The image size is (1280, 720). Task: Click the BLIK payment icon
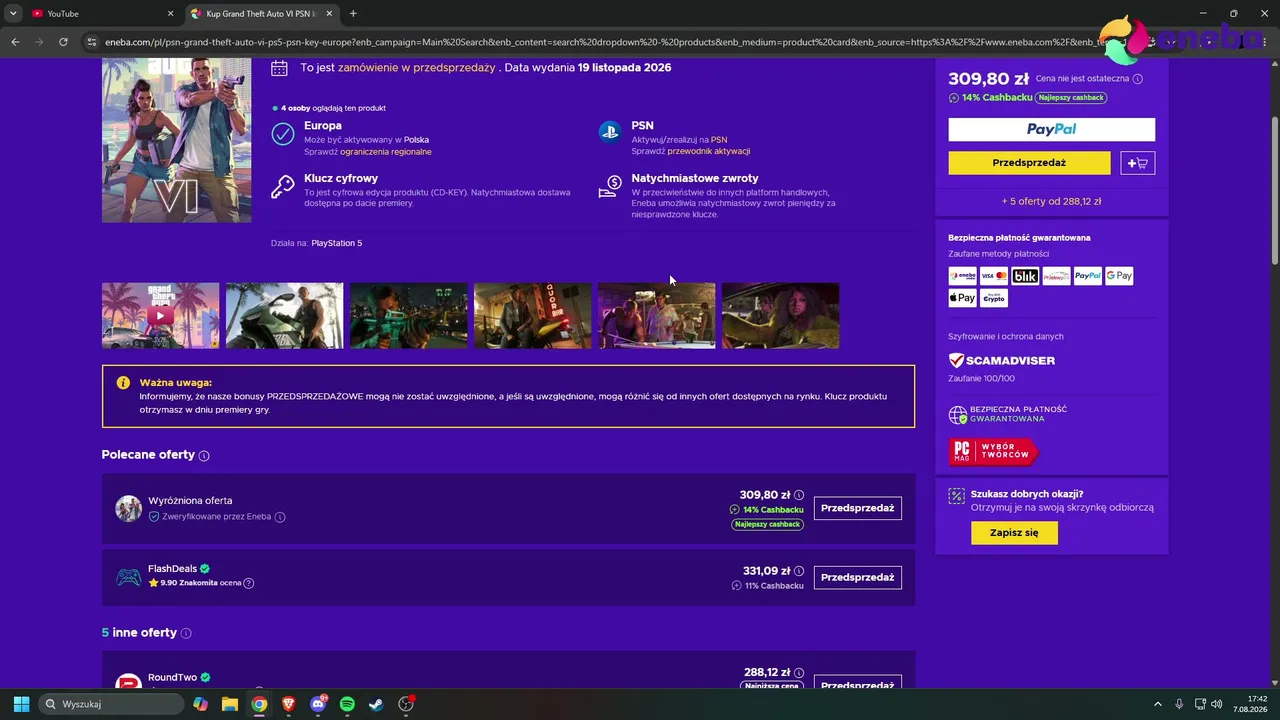pyautogui.click(x=1025, y=276)
